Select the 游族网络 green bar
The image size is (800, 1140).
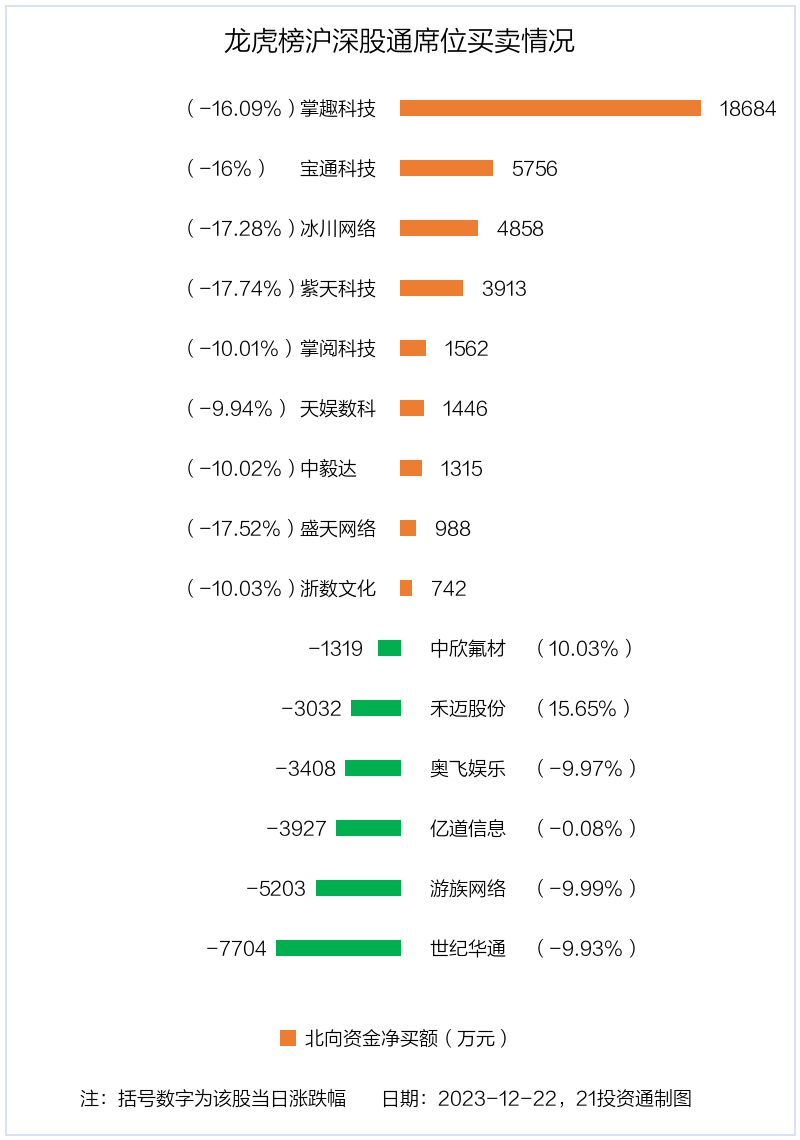coord(358,888)
